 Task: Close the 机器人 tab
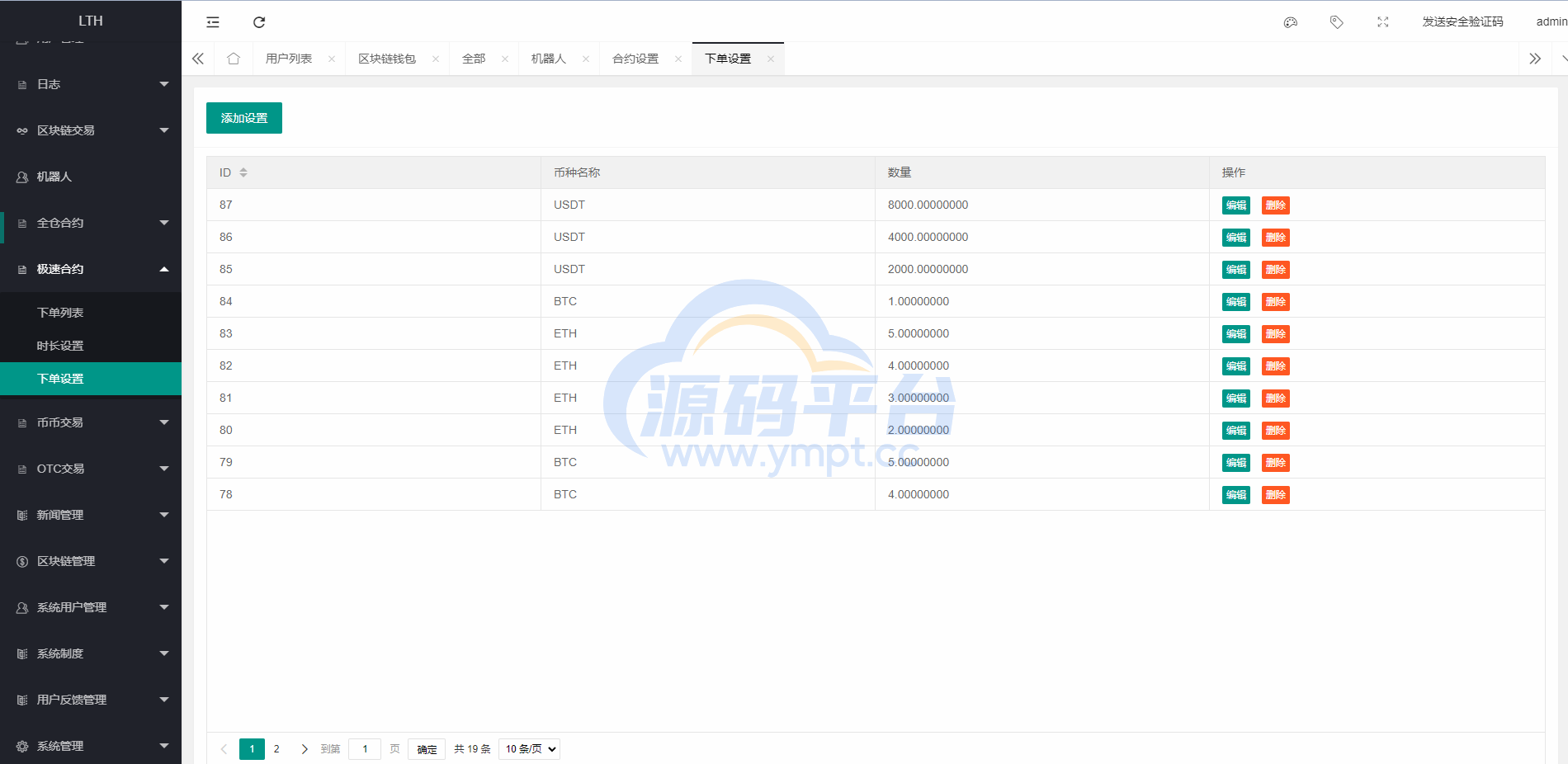pos(586,59)
